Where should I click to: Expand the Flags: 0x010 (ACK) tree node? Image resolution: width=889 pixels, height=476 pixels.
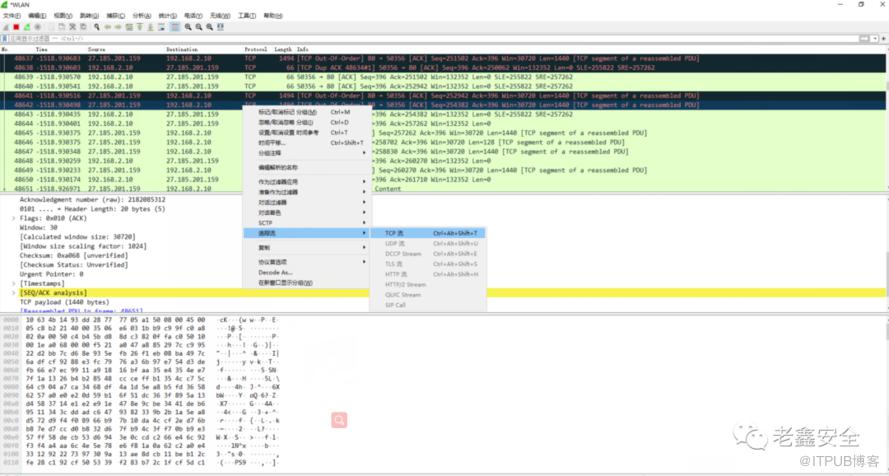click(15, 217)
